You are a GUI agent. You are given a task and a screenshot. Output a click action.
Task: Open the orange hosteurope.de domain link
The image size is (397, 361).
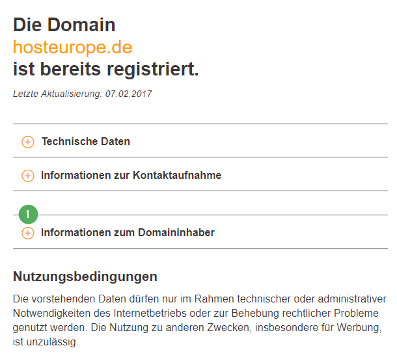(73, 47)
